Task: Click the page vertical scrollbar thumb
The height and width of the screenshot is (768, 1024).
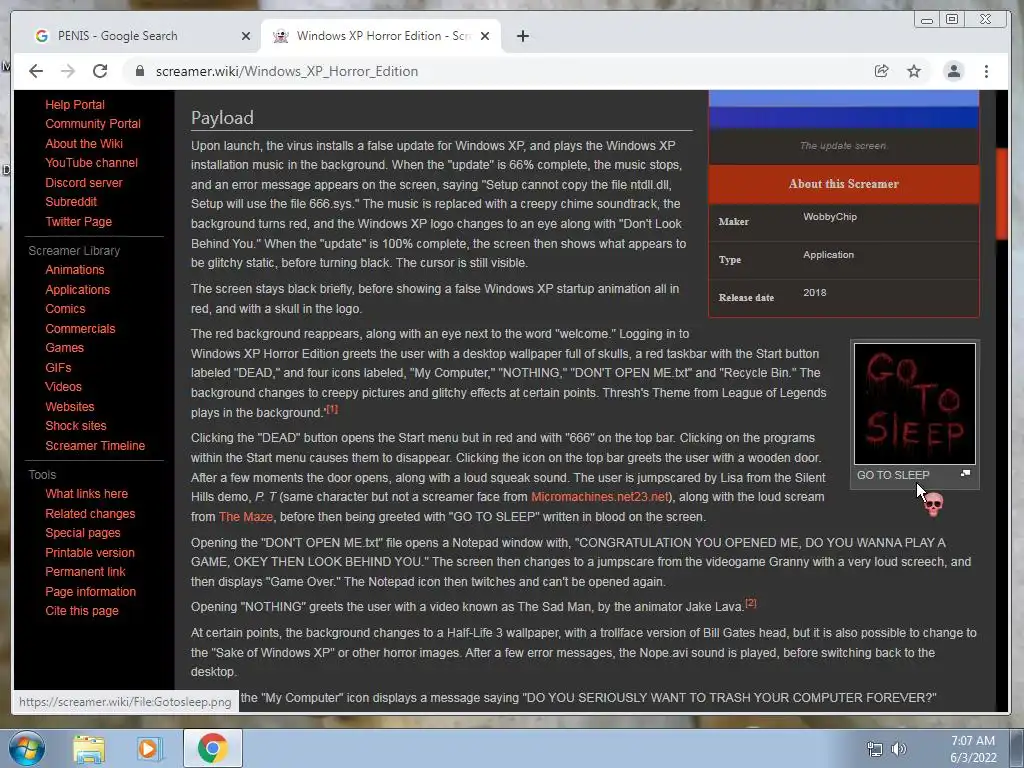Action: click(x=1002, y=193)
